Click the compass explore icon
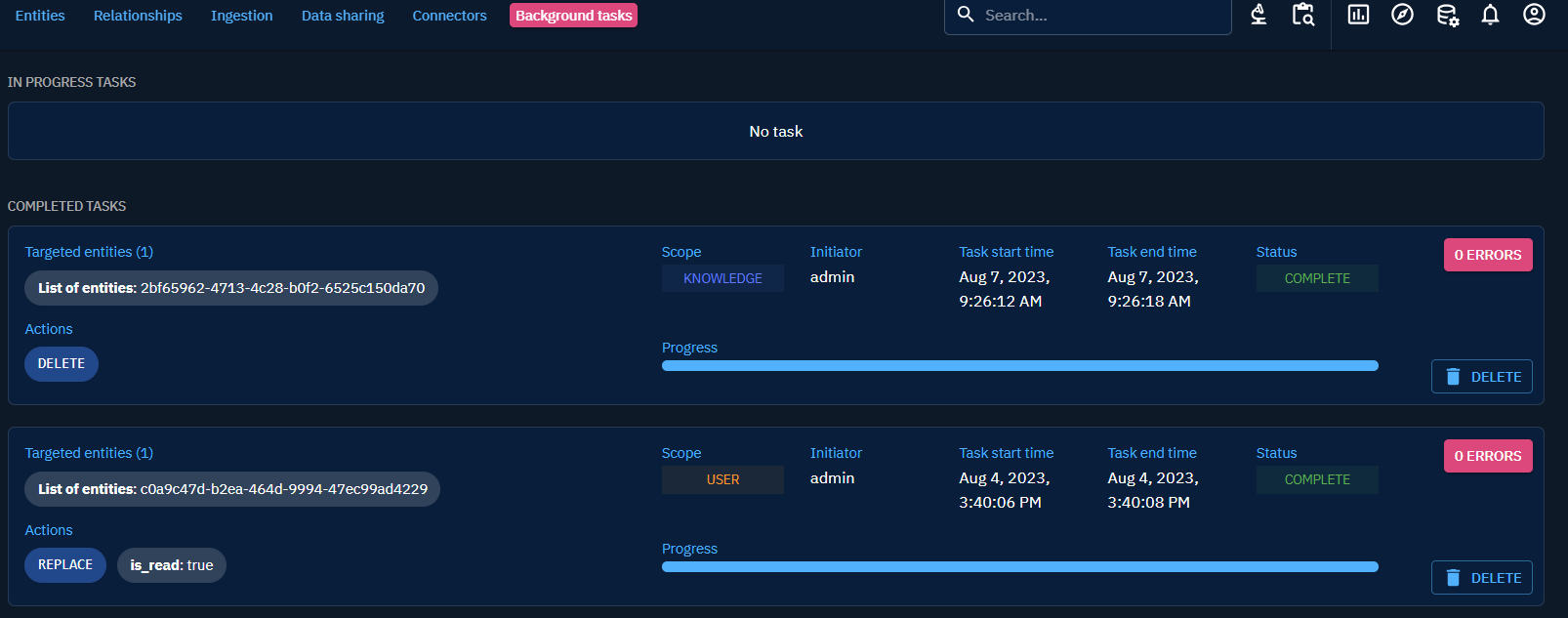The height and width of the screenshot is (618, 1568). [x=1402, y=15]
